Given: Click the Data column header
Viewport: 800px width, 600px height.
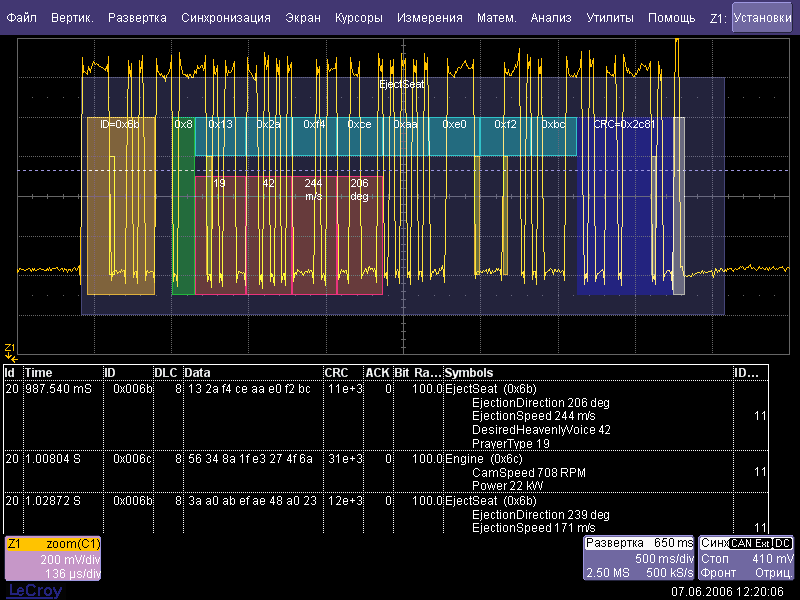Looking at the screenshot, I should click(250, 373).
